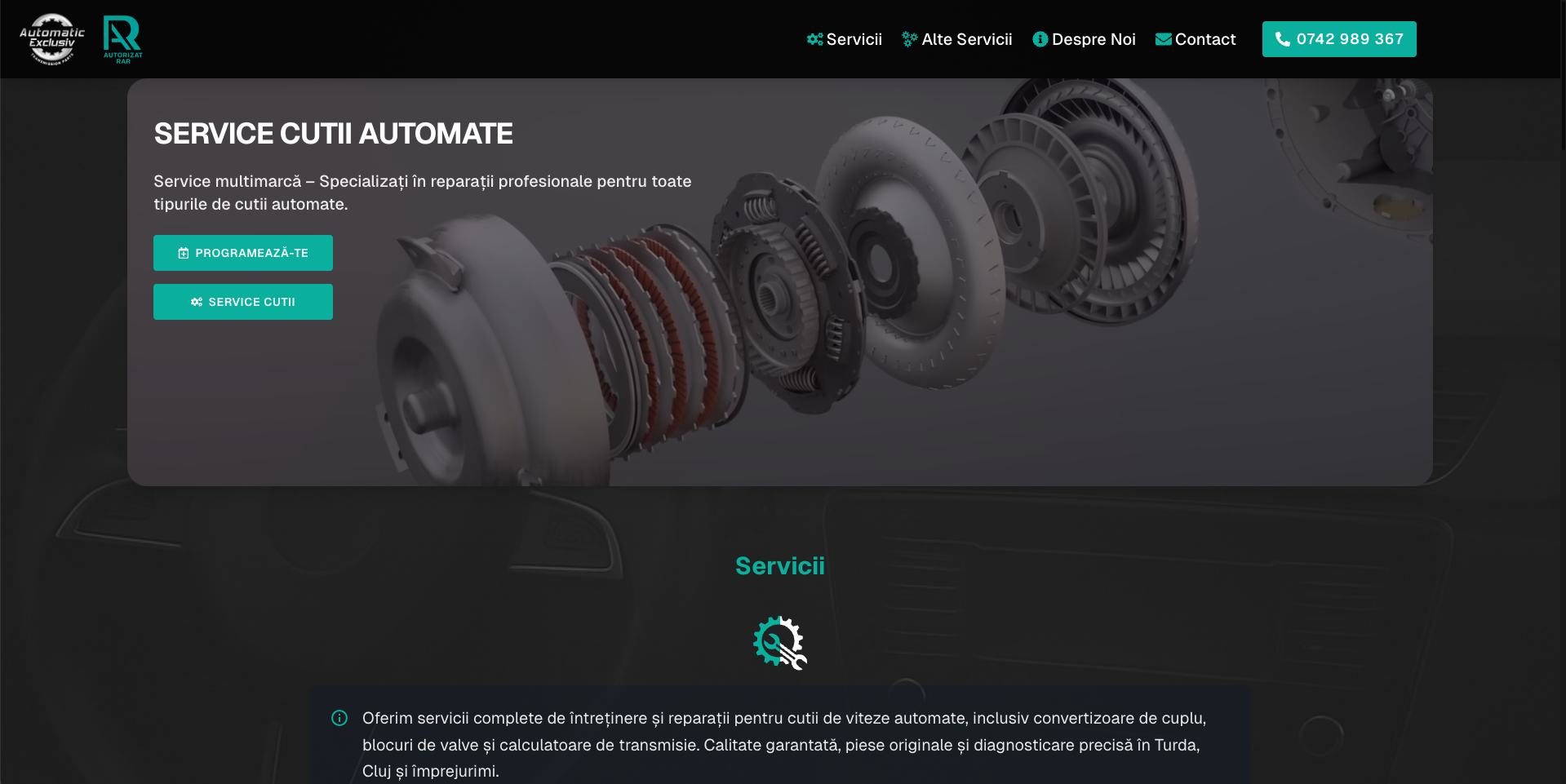Click the gears icon on the Service Cutii button
1566x784 pixels.
pos(197,302)
